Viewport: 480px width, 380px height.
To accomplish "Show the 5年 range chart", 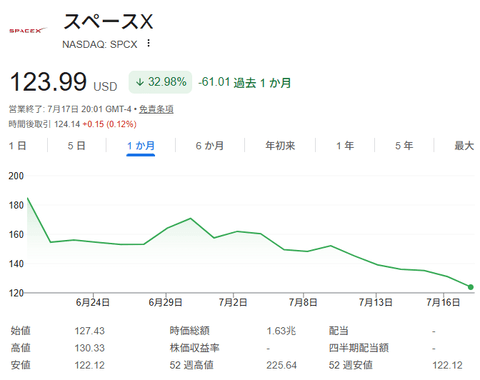I will (x=404, y=146).
